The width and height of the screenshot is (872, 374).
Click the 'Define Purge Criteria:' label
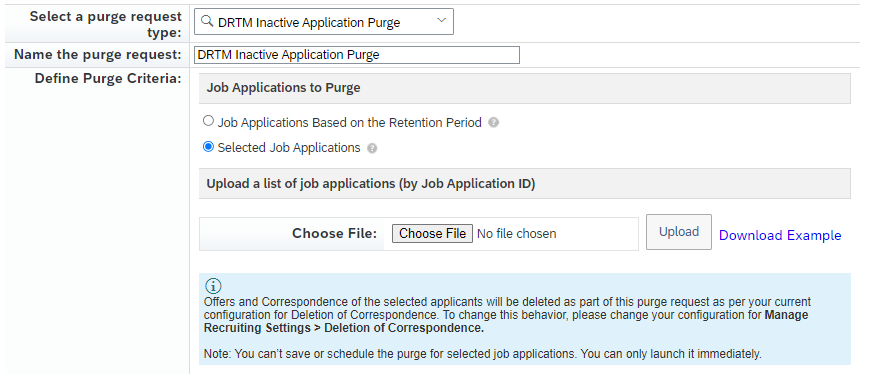108,79
